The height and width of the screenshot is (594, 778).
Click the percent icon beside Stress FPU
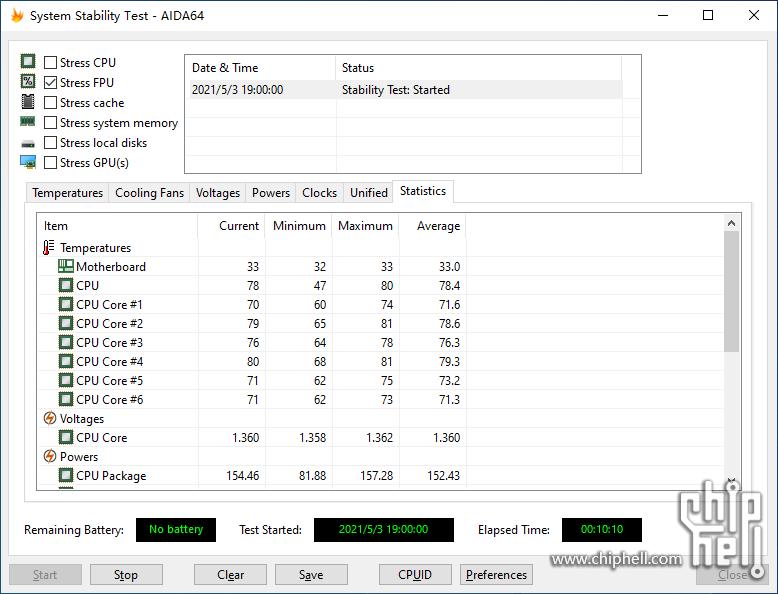[28, 81]
